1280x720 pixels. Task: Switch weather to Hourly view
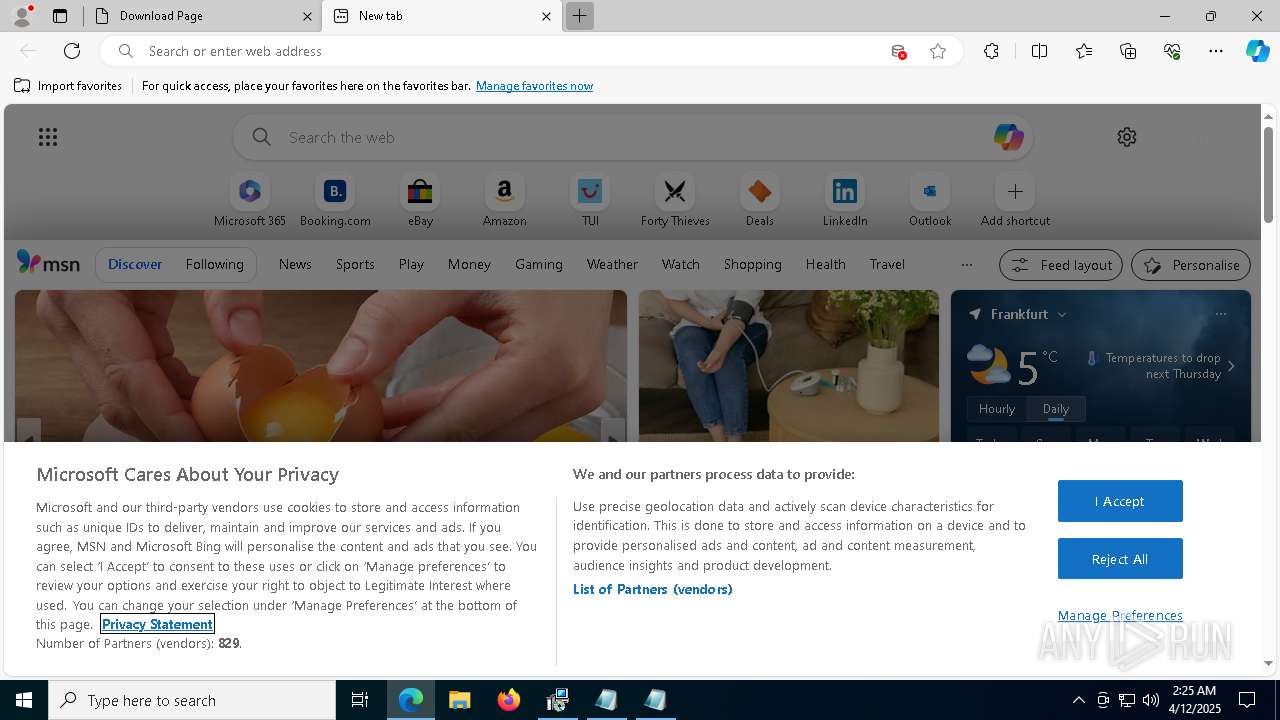coord(997,408)
